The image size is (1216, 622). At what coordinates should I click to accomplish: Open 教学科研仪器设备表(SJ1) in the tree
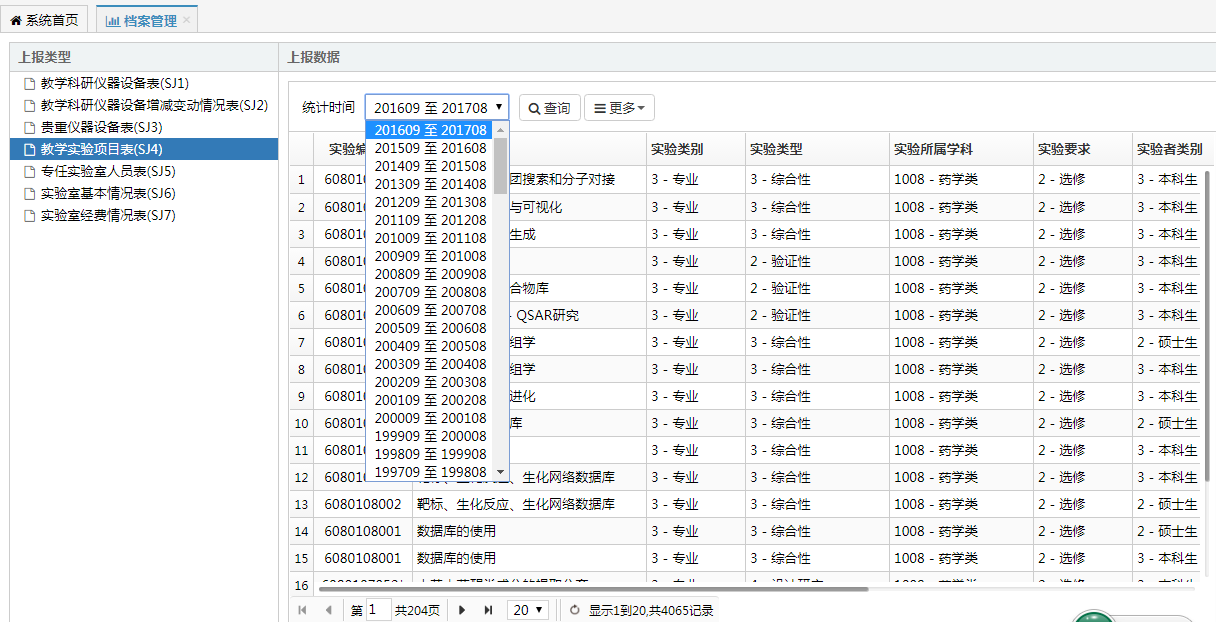coord(114,83)
